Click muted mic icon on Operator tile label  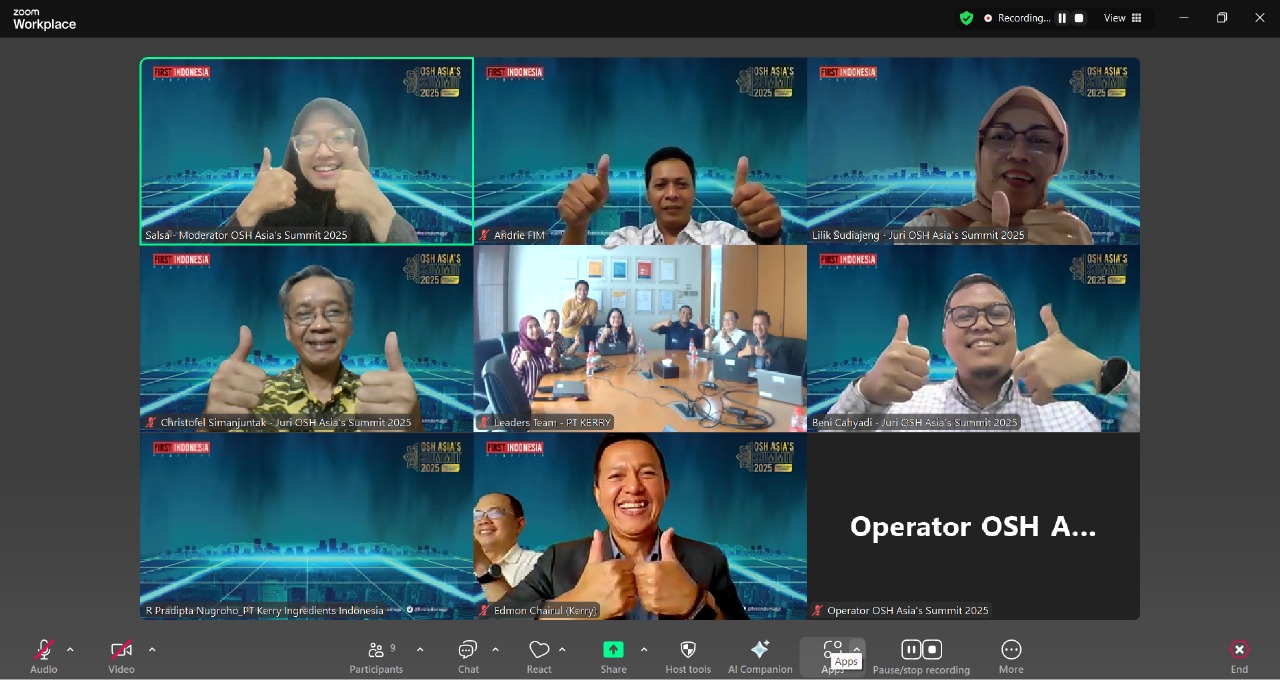pos(818,610)
